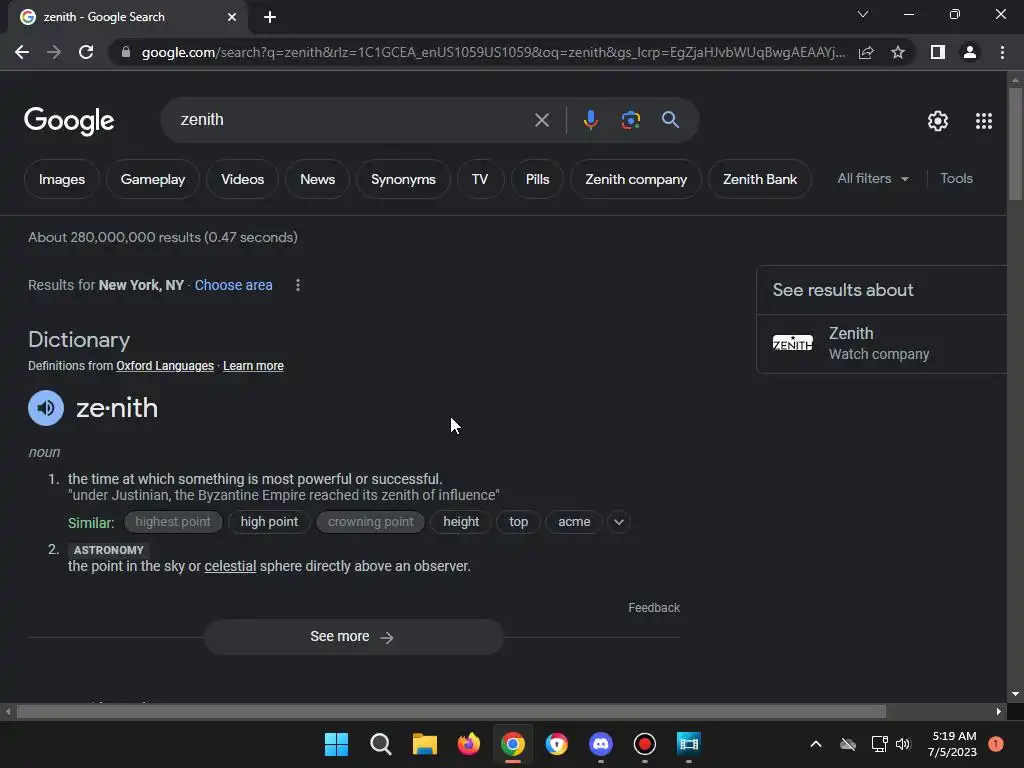
Task: Select the Zenith Bank filter chip
Action: tap(760, 179)
